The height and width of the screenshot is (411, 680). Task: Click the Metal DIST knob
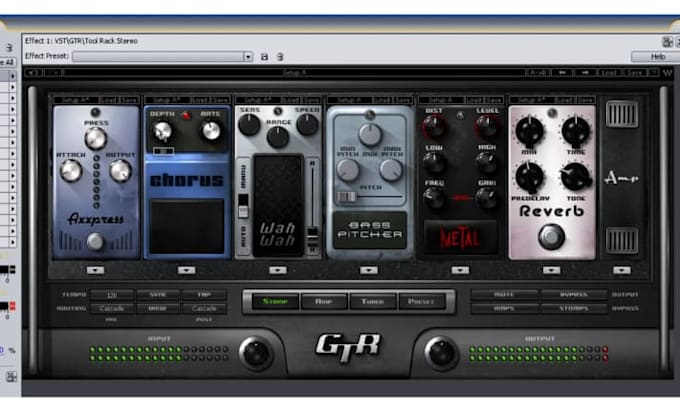[434, 127]
